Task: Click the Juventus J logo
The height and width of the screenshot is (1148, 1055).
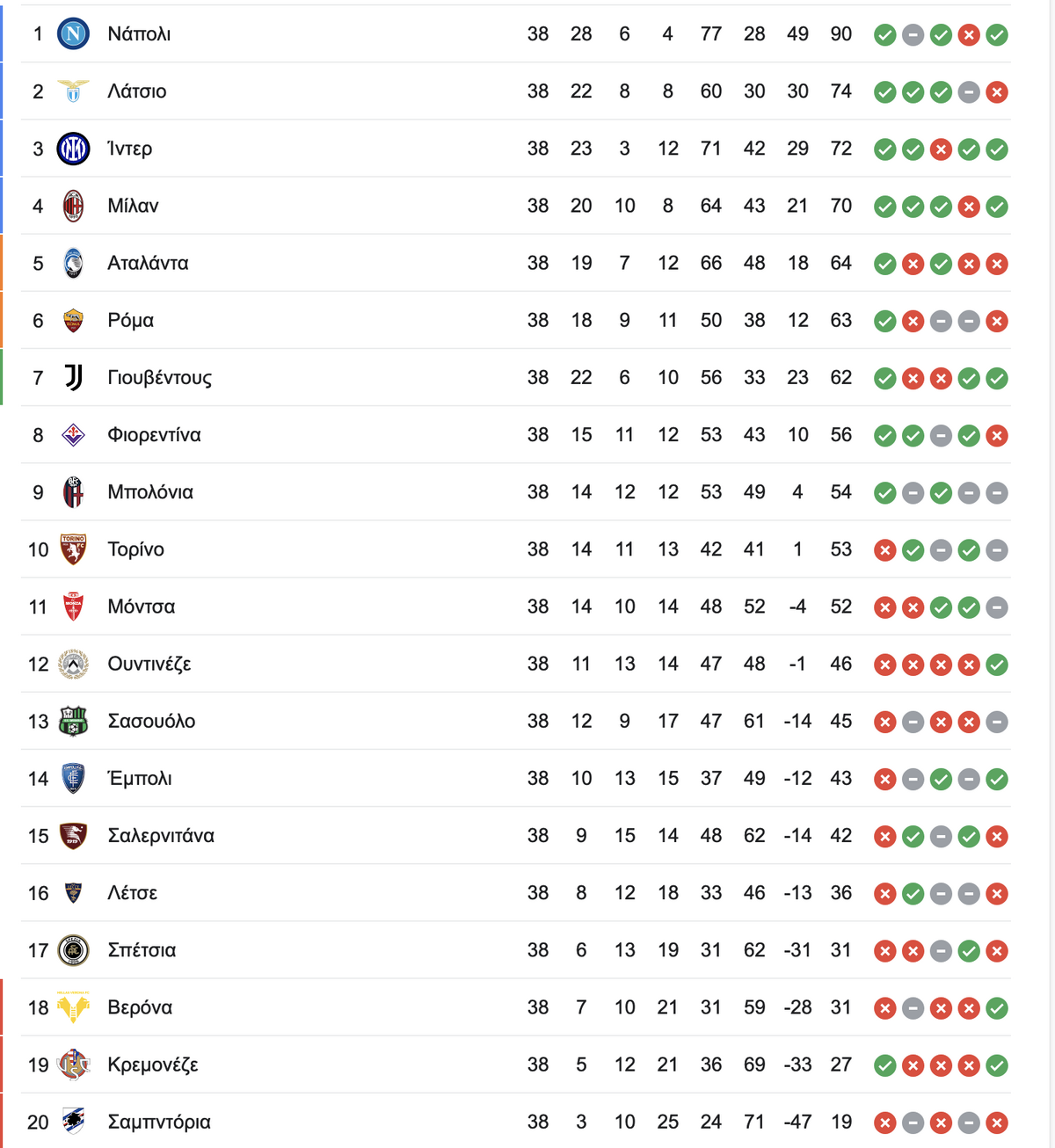Action: [74, 378]
